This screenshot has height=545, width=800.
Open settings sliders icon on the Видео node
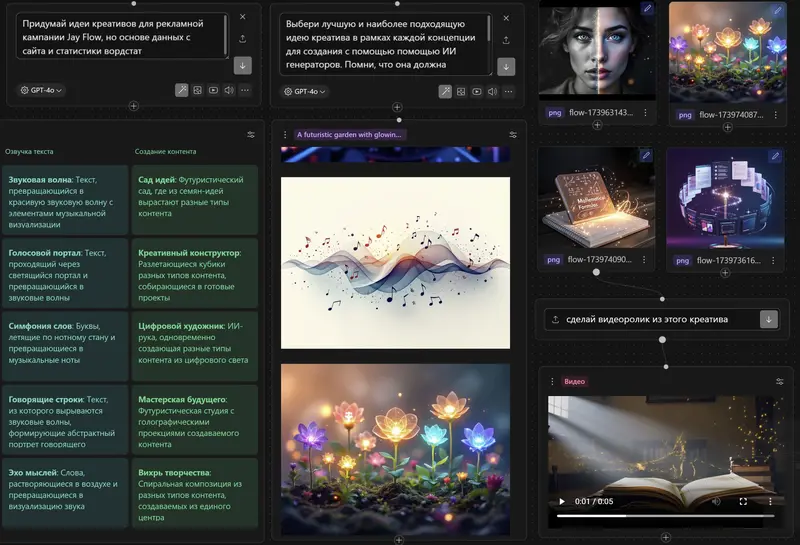tap(780, 381)
